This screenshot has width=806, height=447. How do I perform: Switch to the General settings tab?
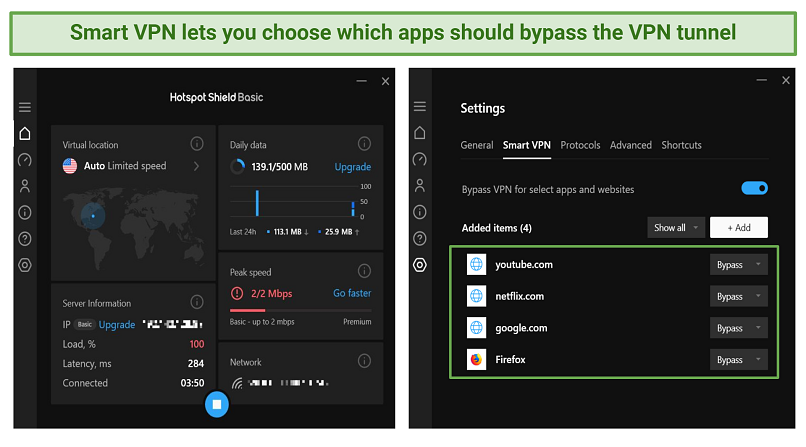pyautogui.click(x=477, y=145)
